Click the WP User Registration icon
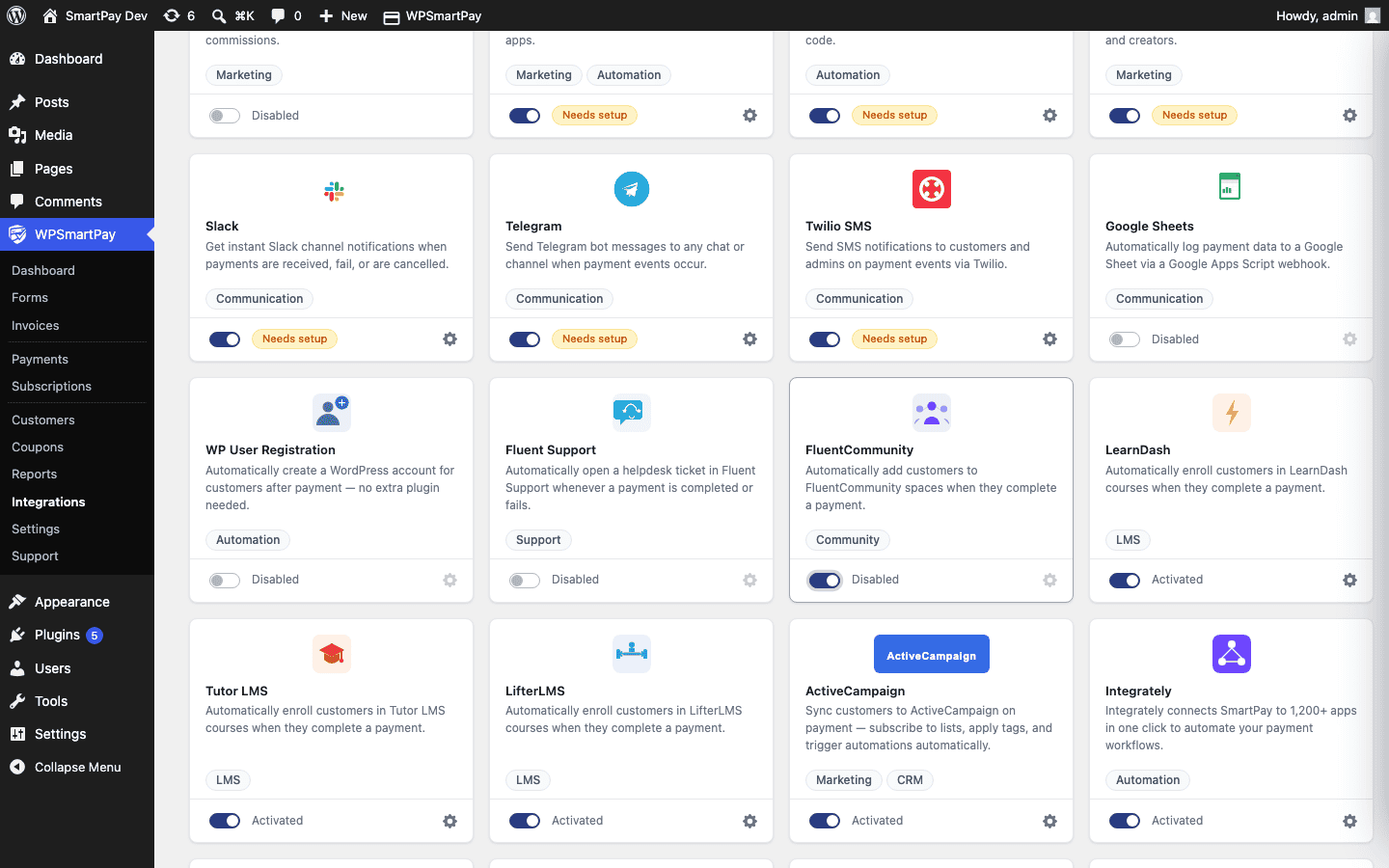The image size is (1389, 868). [x=332, y=412]
